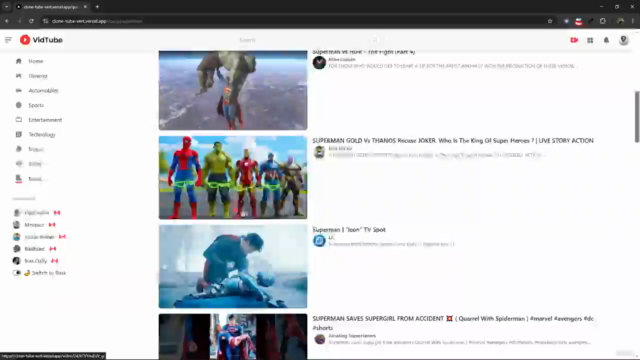Focus the VidTube search field

tap(306, 40)
